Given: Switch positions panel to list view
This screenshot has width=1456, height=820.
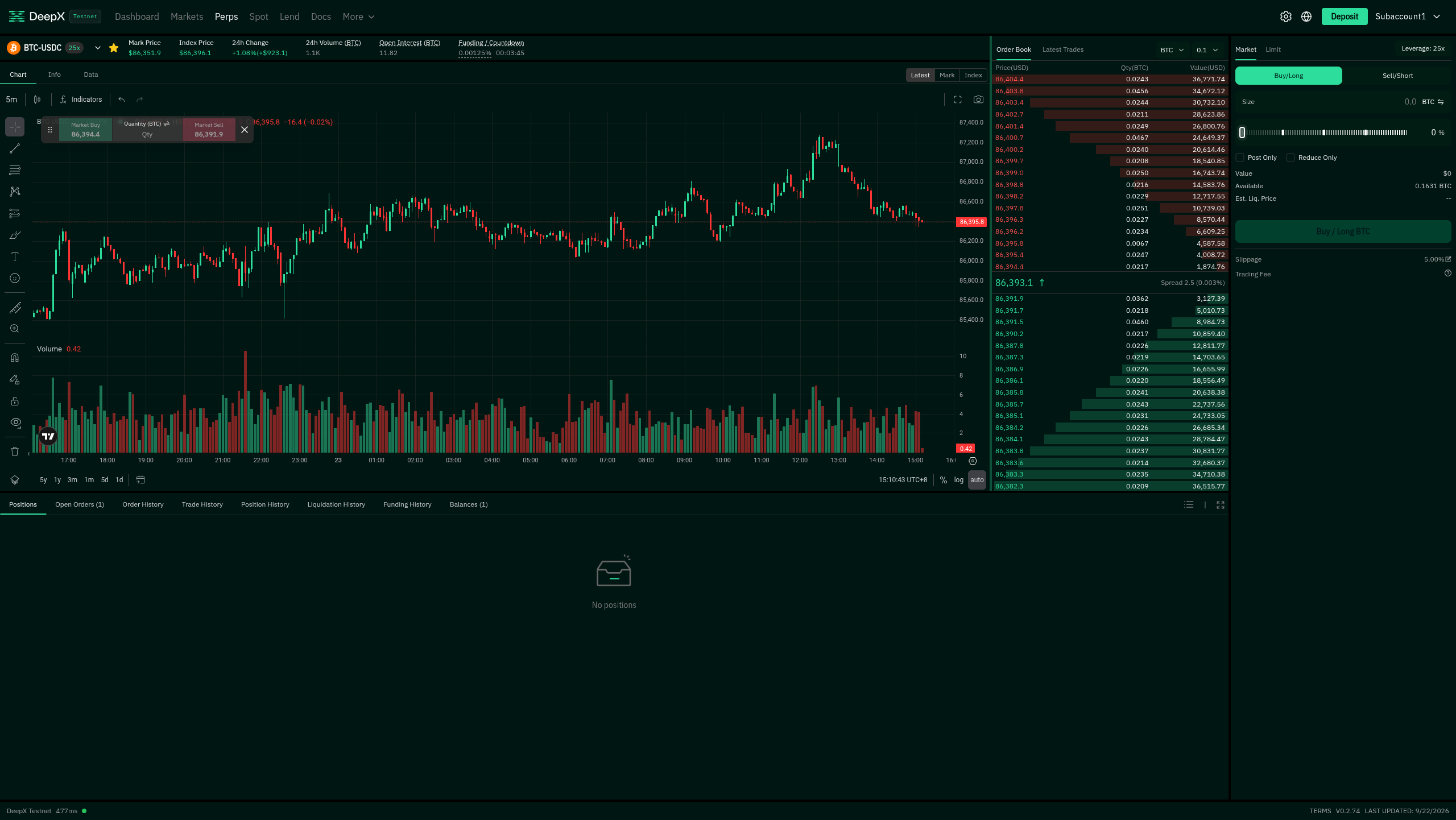Looking at the screenshot, I should [1189, 505].
